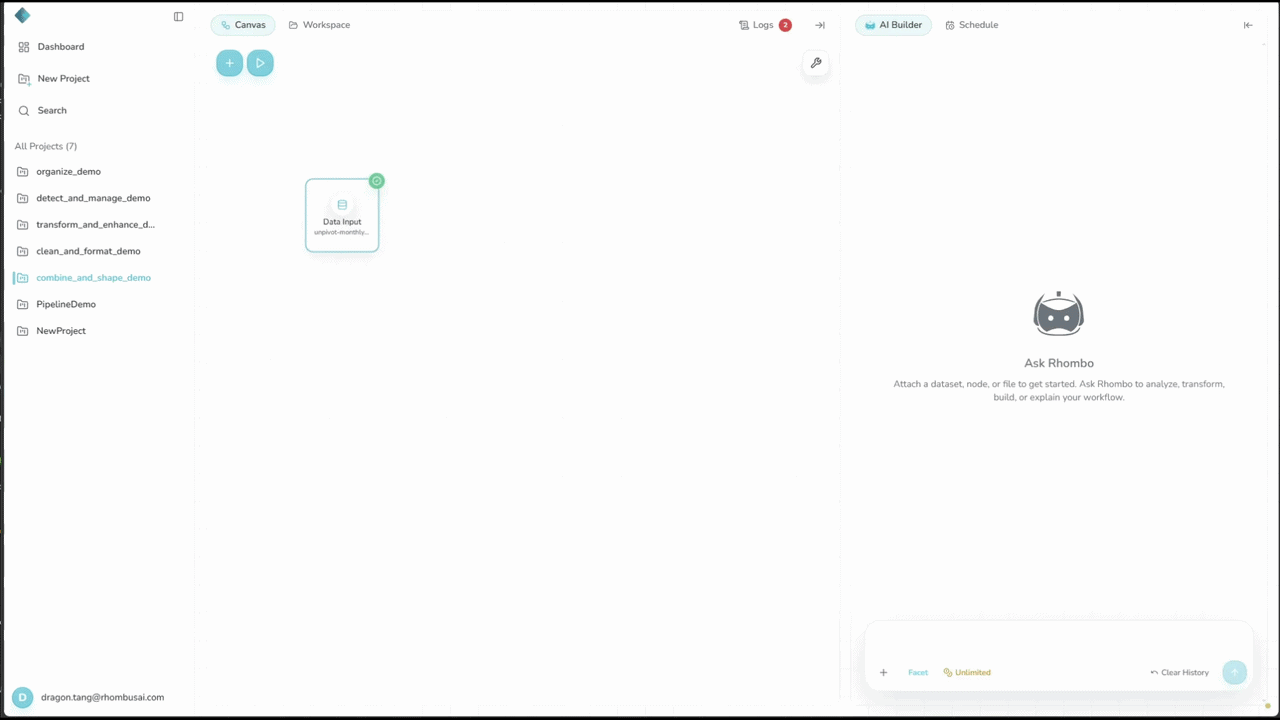Collapse the canvas panel with arrow icon
The image size is (1280, 720).
[820, 25]
